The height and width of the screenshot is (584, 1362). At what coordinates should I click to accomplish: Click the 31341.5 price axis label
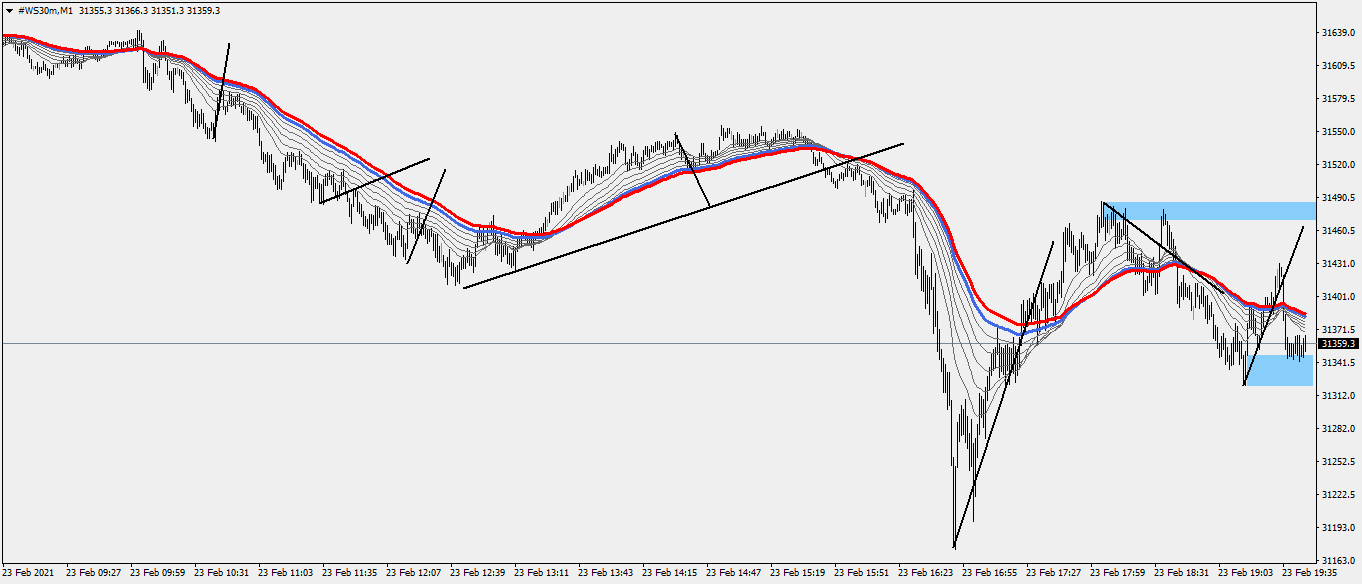[1338, 363]
